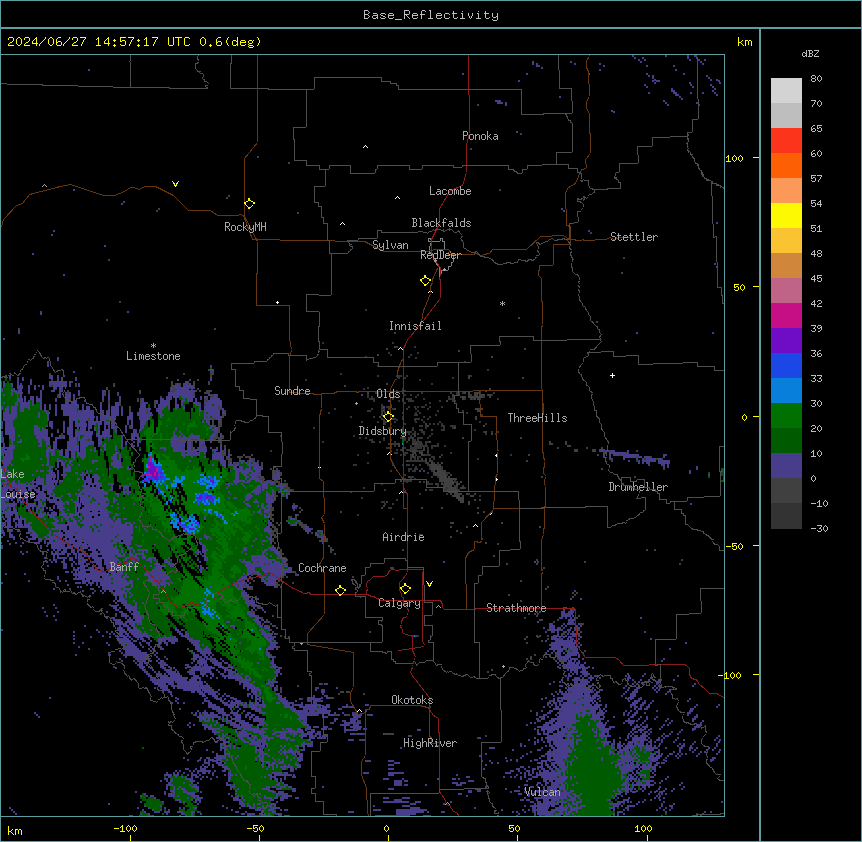Click the magenta high-reflectivity cell north of Banff
Viewport: 862px width, 842px height.
(x=153, y=470)
